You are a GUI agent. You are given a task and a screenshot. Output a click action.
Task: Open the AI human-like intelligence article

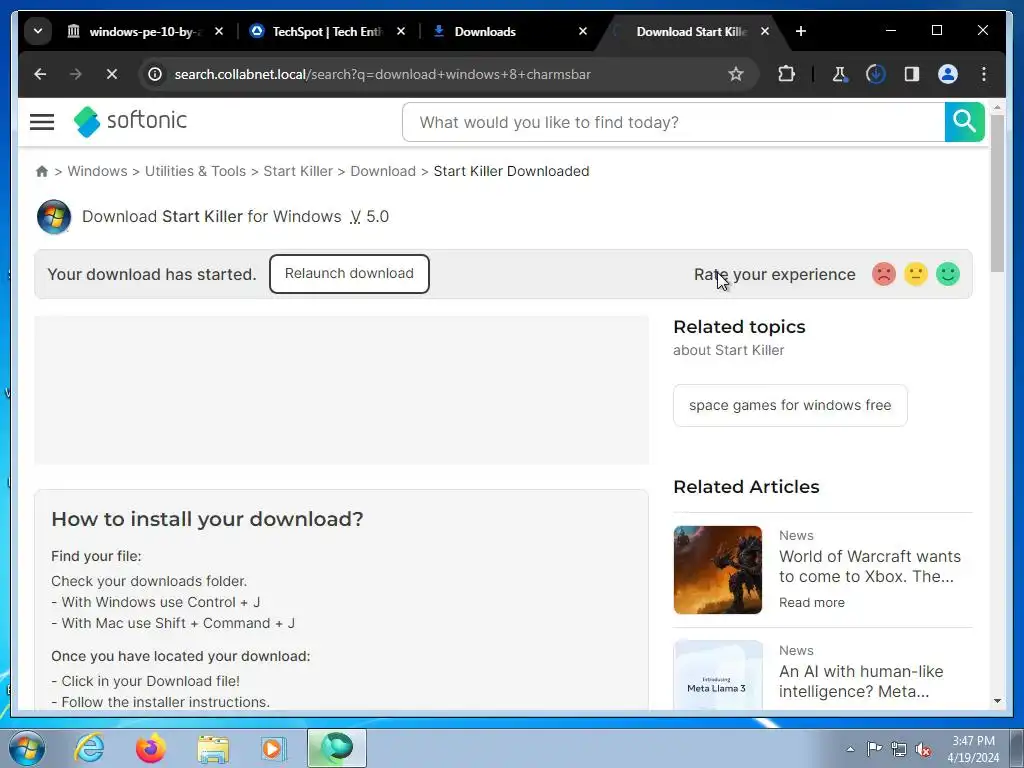coord(861,681)
